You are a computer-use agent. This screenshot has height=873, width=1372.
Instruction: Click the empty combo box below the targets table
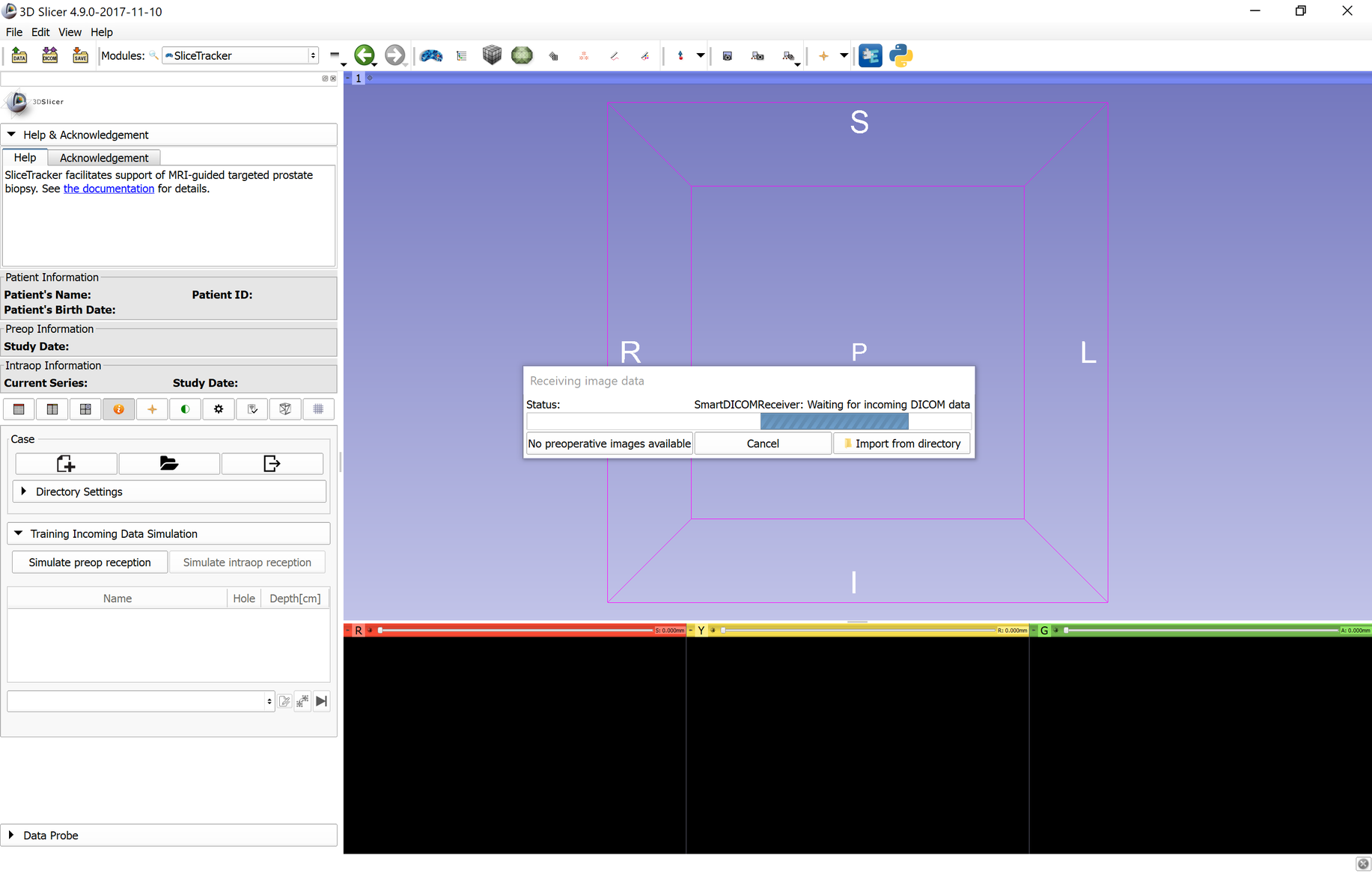140,701
